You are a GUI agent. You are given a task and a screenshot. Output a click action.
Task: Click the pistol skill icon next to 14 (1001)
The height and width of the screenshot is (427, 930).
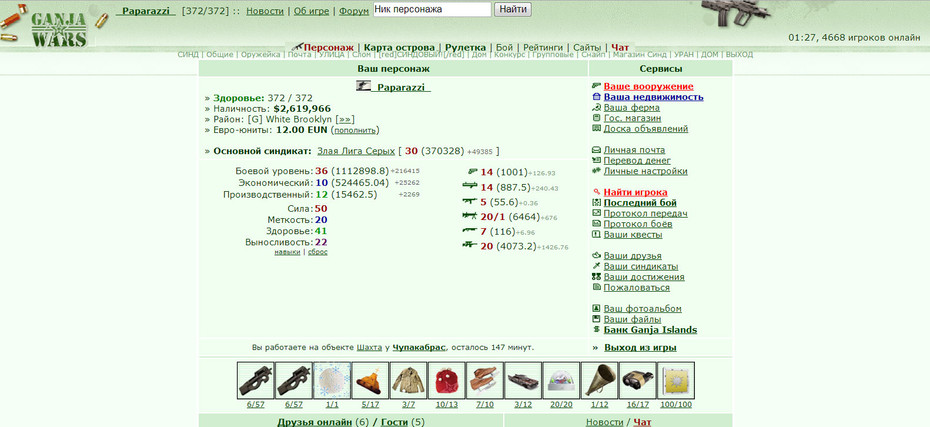pos(472,171)
